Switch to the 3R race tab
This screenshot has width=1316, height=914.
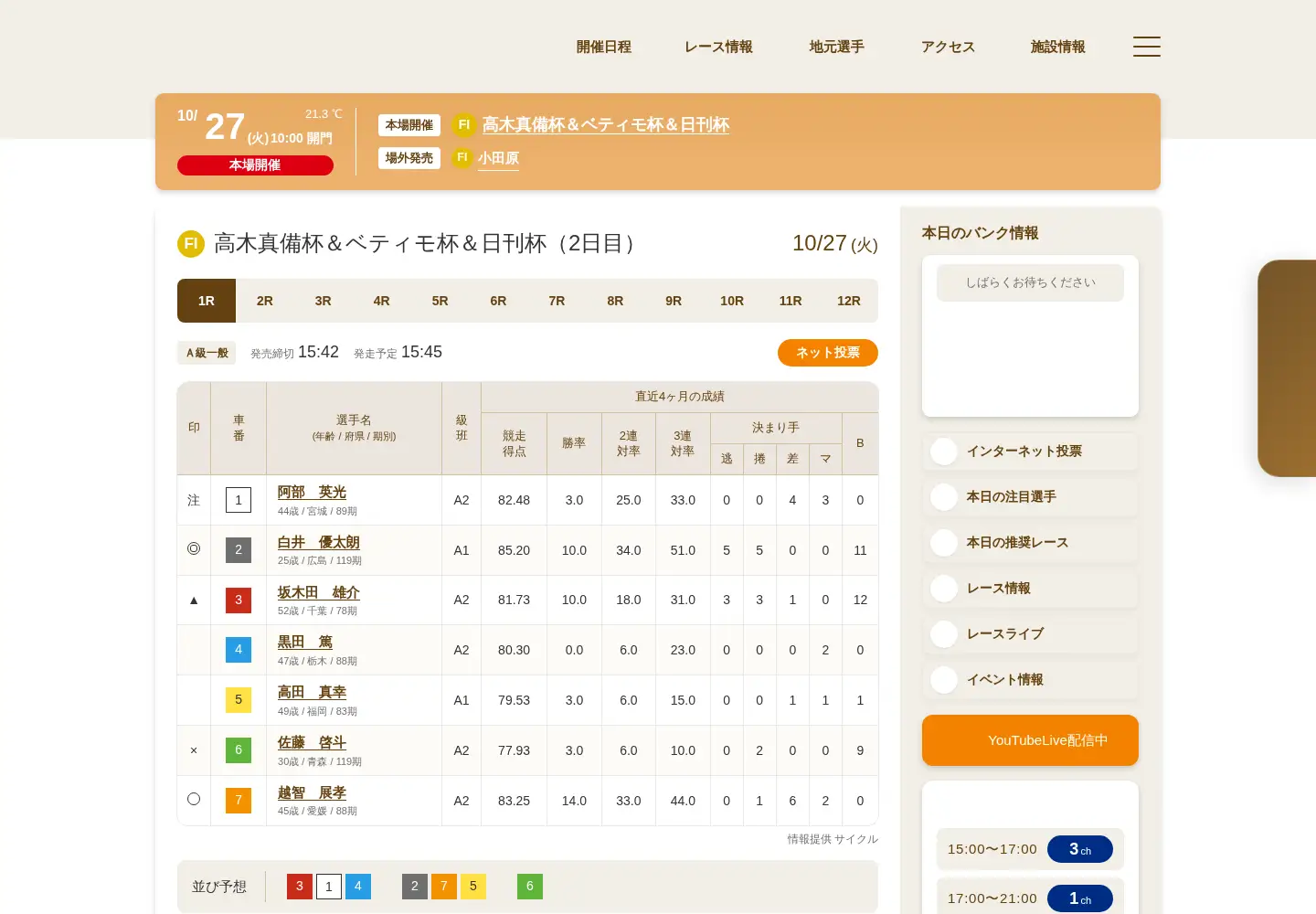[324, 301]
